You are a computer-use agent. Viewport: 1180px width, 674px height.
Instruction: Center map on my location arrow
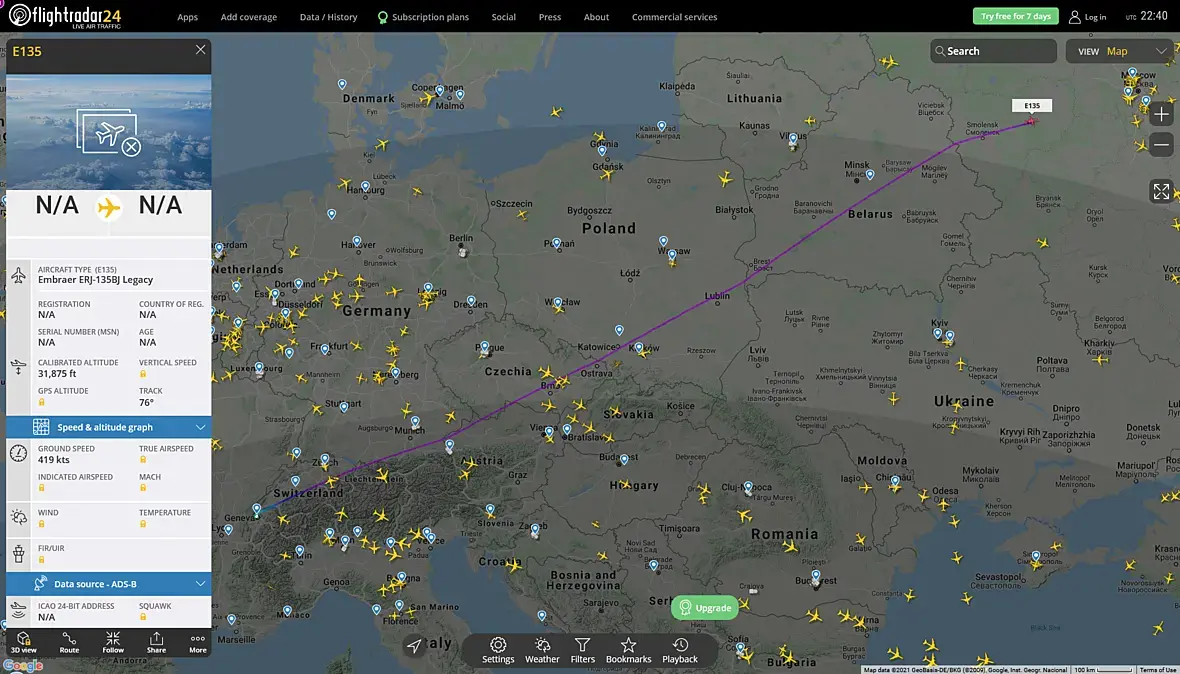click(414, 645)
